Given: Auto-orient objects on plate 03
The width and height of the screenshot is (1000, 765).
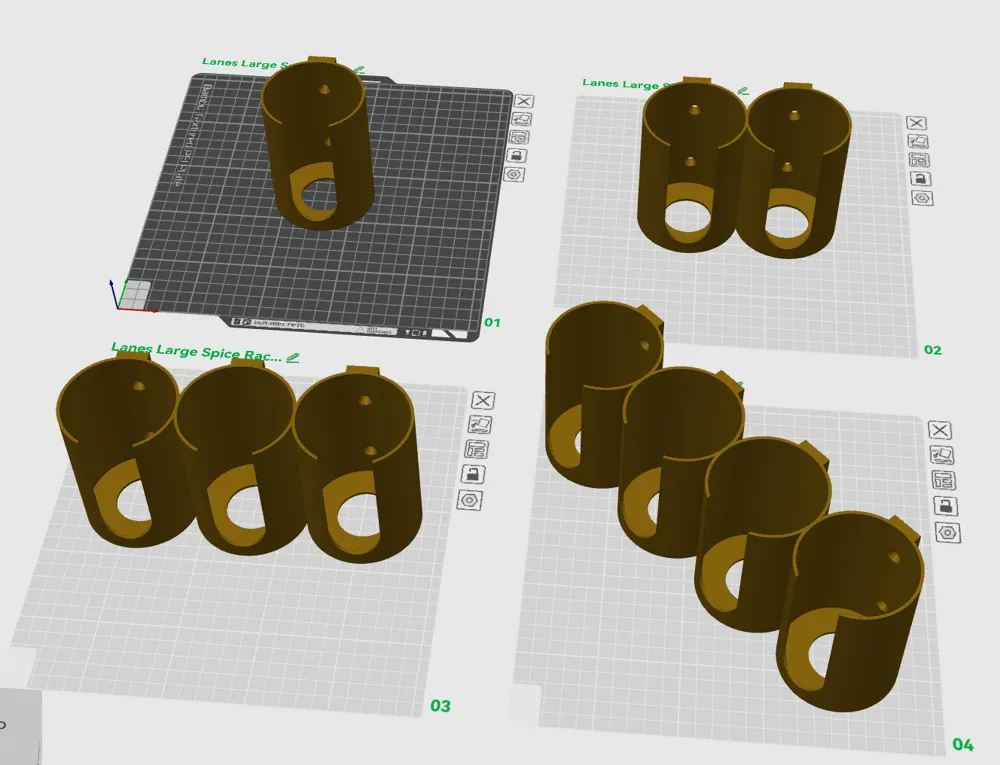Looking at the screenshot, I should (x=480, y=425).
